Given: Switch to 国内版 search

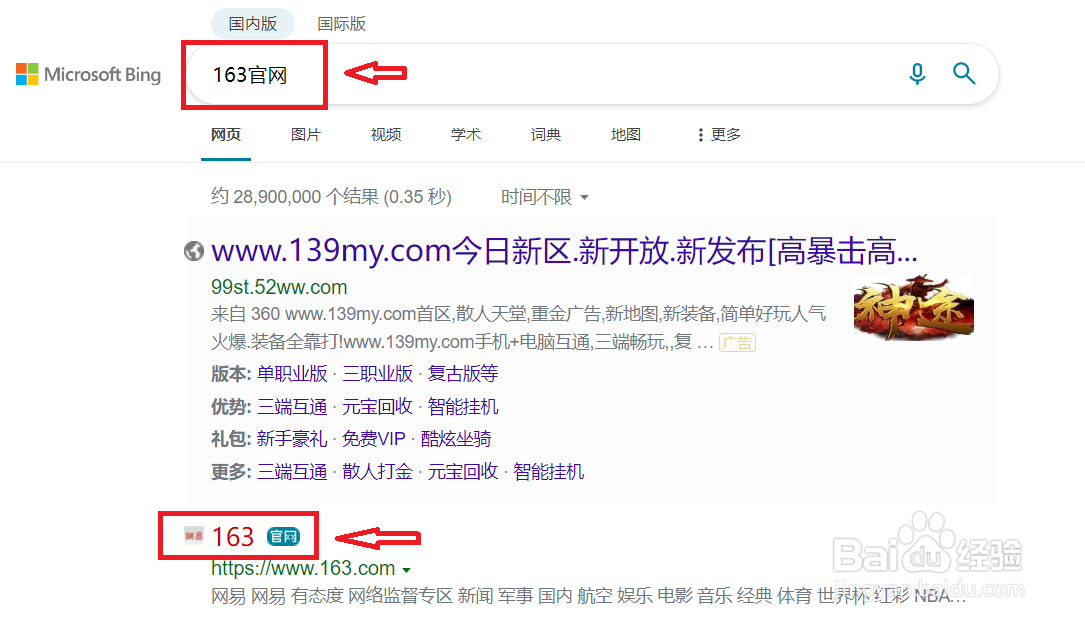Looking at the screenshot, I should coord(253,24).
